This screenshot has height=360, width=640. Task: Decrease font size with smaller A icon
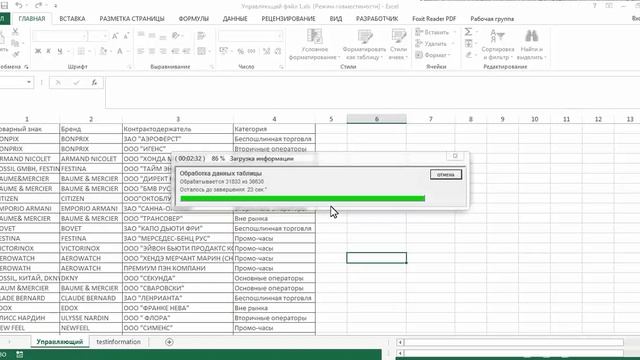pos(126,36)
